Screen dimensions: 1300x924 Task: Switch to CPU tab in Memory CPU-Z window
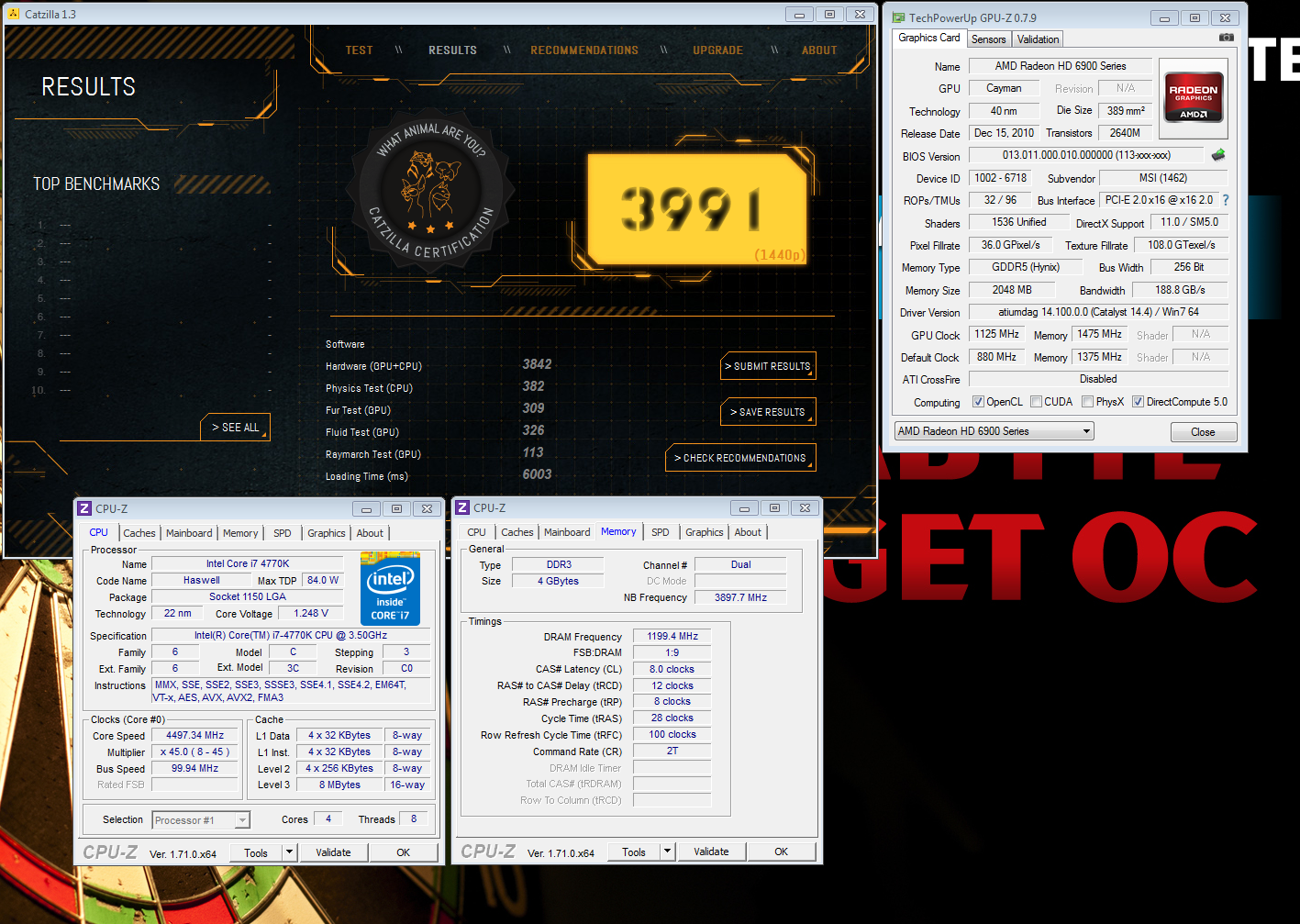(477, 532)
